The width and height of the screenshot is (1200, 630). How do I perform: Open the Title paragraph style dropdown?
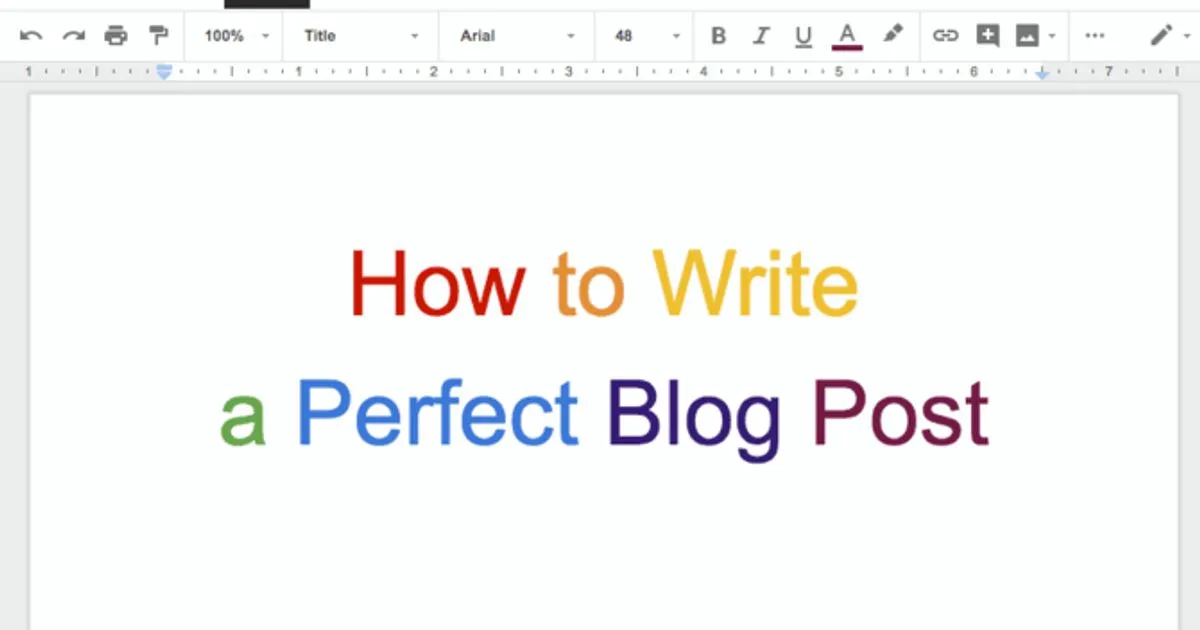[361, 36]
